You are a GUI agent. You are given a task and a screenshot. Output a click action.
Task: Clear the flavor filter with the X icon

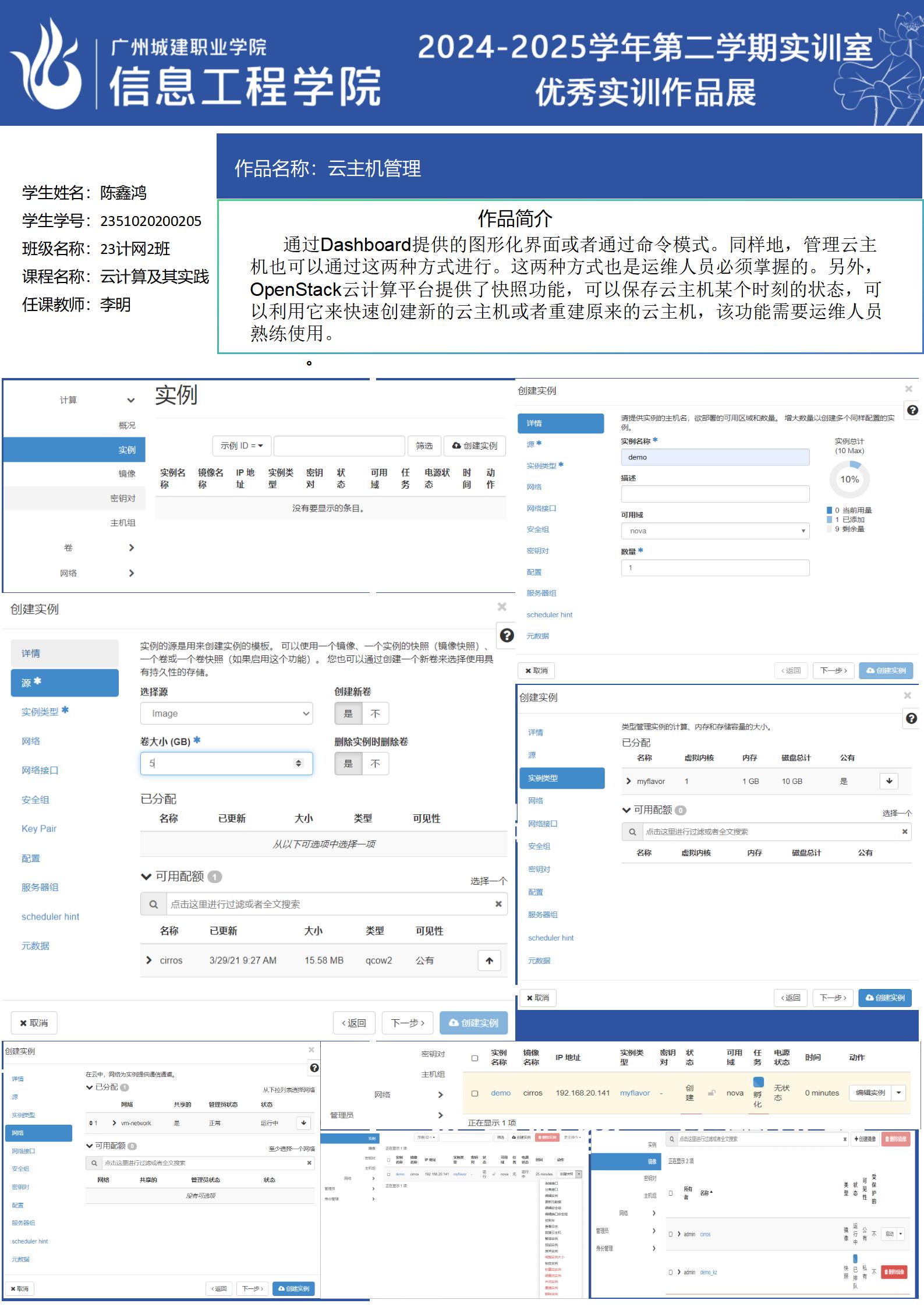coord(904,832)
